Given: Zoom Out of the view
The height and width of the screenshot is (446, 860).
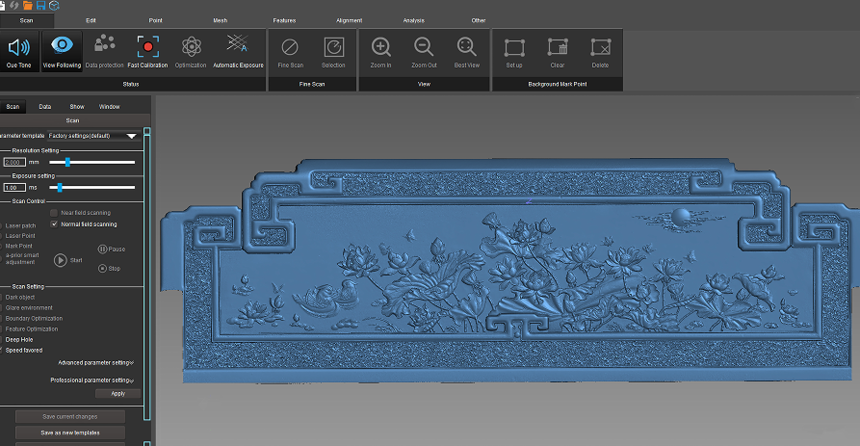Looking at the screenshot, I should pos(423,47).
